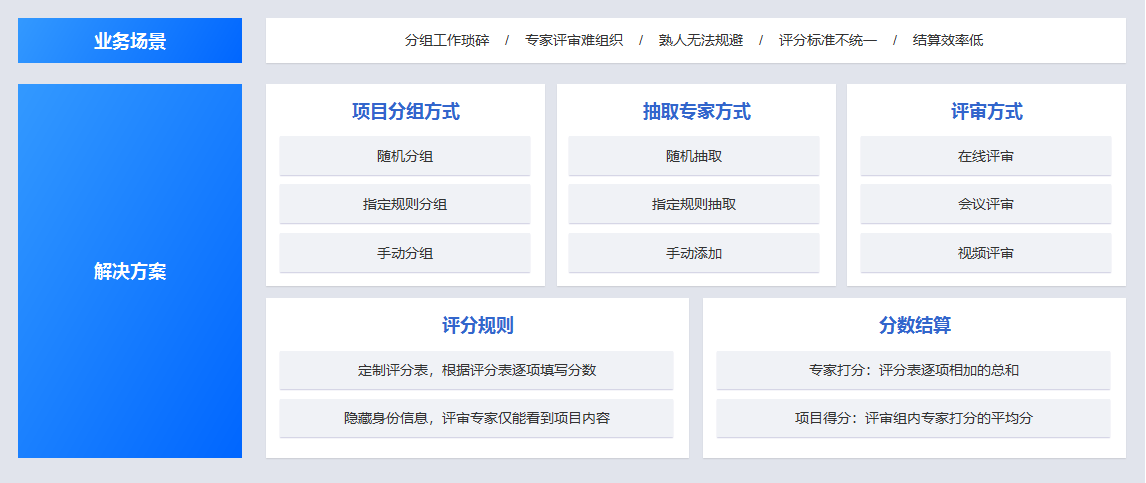Click 分数结算 section title

914,326
